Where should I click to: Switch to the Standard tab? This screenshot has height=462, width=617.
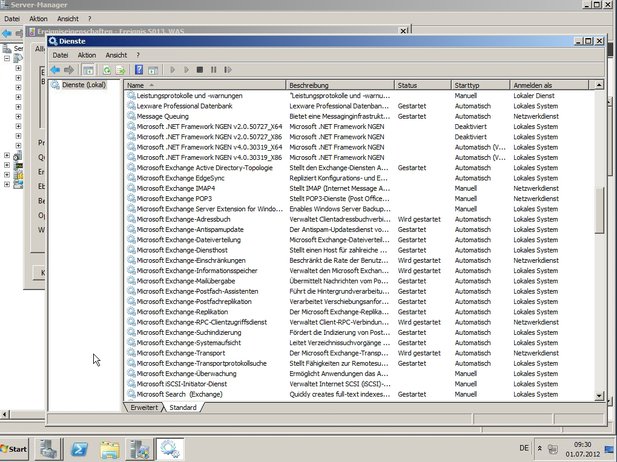[183, 407]
